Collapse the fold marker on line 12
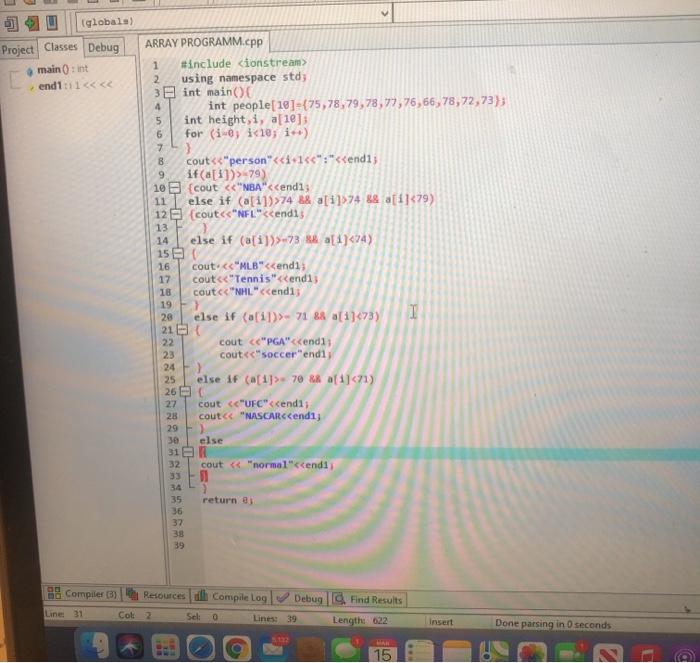This screenshot has width=700, height=663. 176,214
